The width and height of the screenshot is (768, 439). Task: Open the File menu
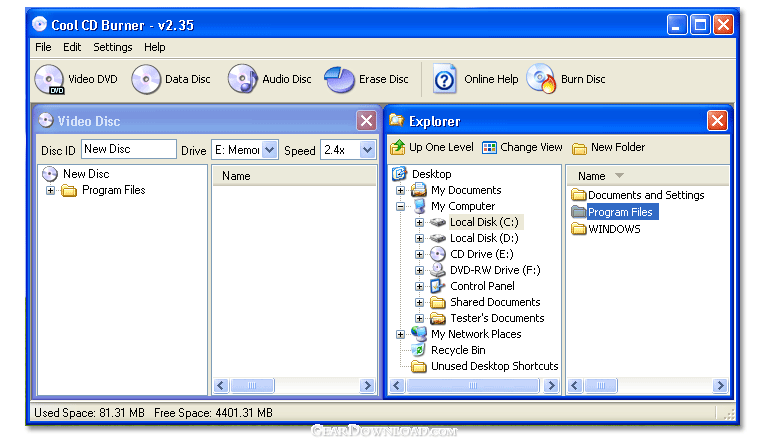[x=43, y=47]
